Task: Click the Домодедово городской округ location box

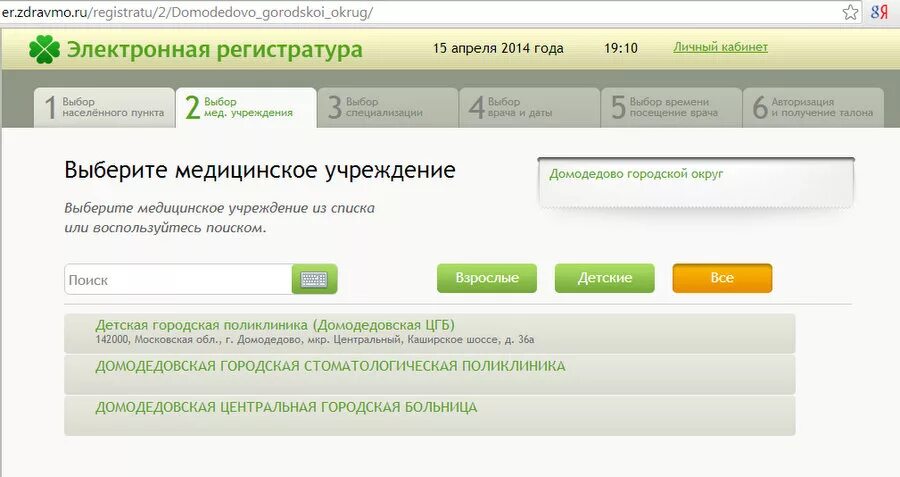Action: point(696,182)
